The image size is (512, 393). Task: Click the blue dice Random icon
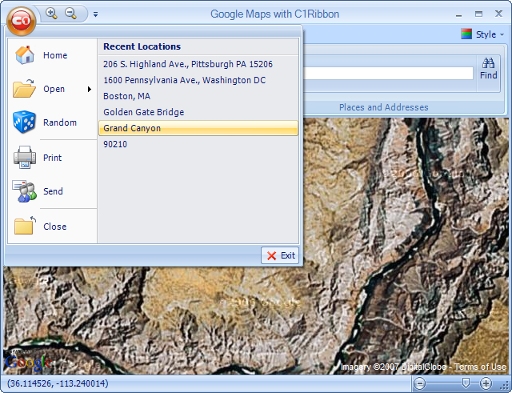[x=24, y=122]
